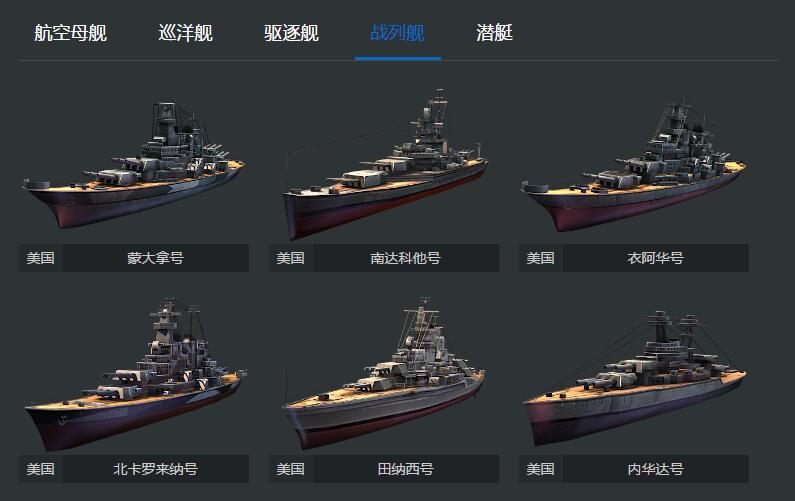Click the 蒙大拿号 name label
This screenshot has width=795, height=501.
(x=156, y=258)
